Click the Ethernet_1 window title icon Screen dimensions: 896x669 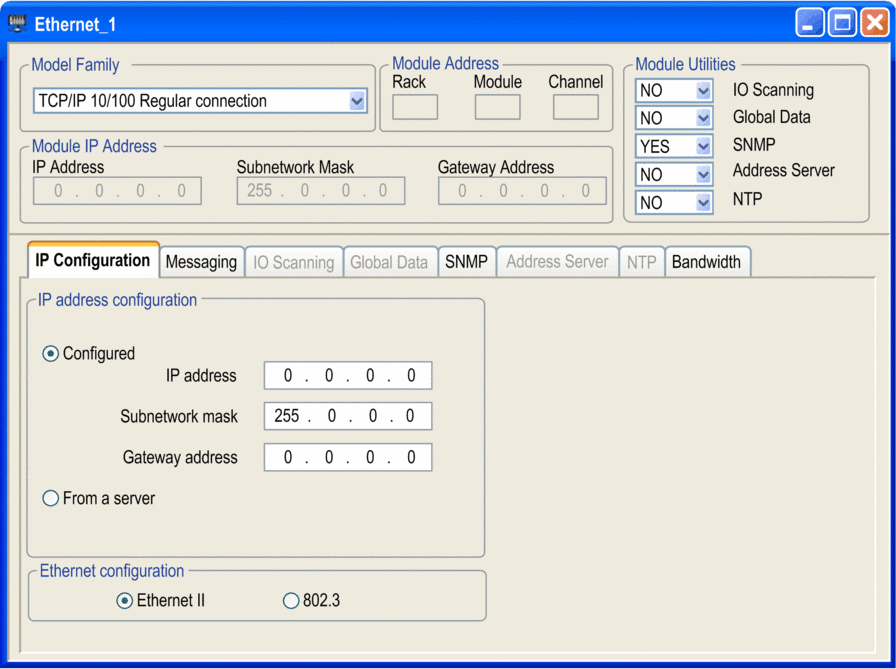tap(17, 23)
